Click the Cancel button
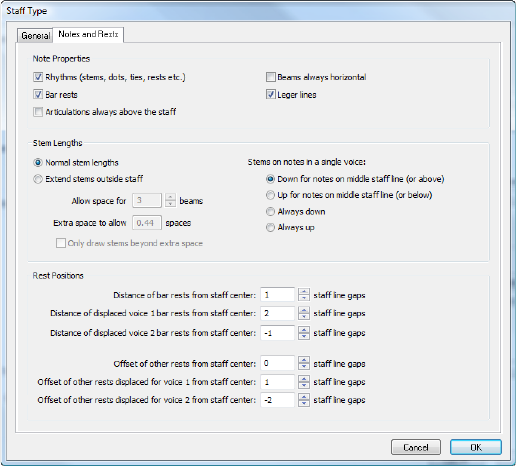516x466 pixels. click(416, 447)
